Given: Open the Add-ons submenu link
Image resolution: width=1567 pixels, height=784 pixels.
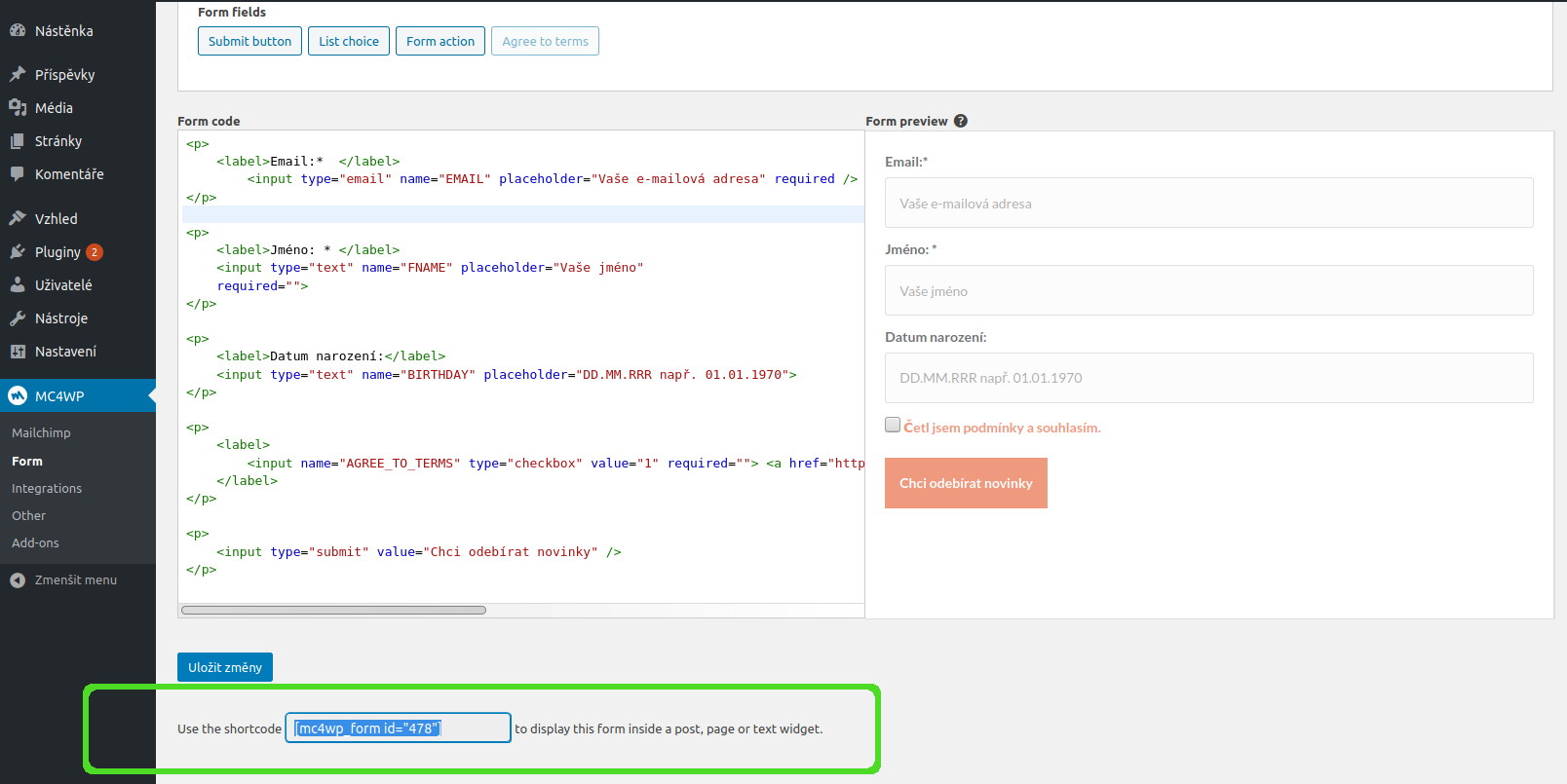Looking at the screenshot, I should click(35, 542).
